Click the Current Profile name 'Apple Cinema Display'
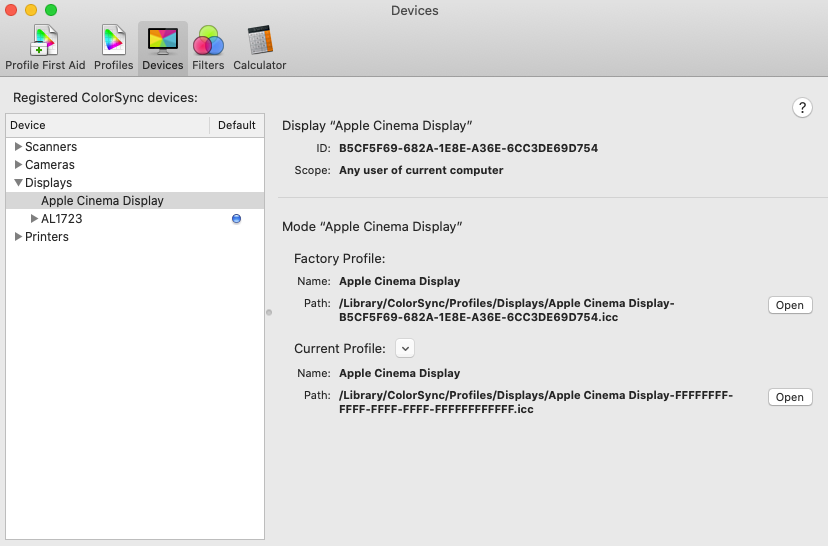This screenshot has height=546, width=828. click(399, 373)
